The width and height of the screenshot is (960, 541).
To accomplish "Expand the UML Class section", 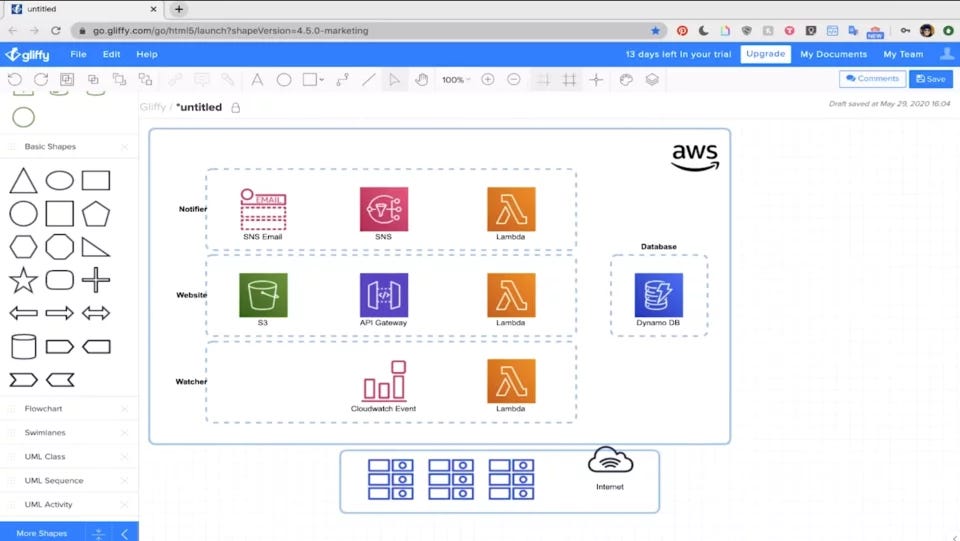I will pos(45,456).
